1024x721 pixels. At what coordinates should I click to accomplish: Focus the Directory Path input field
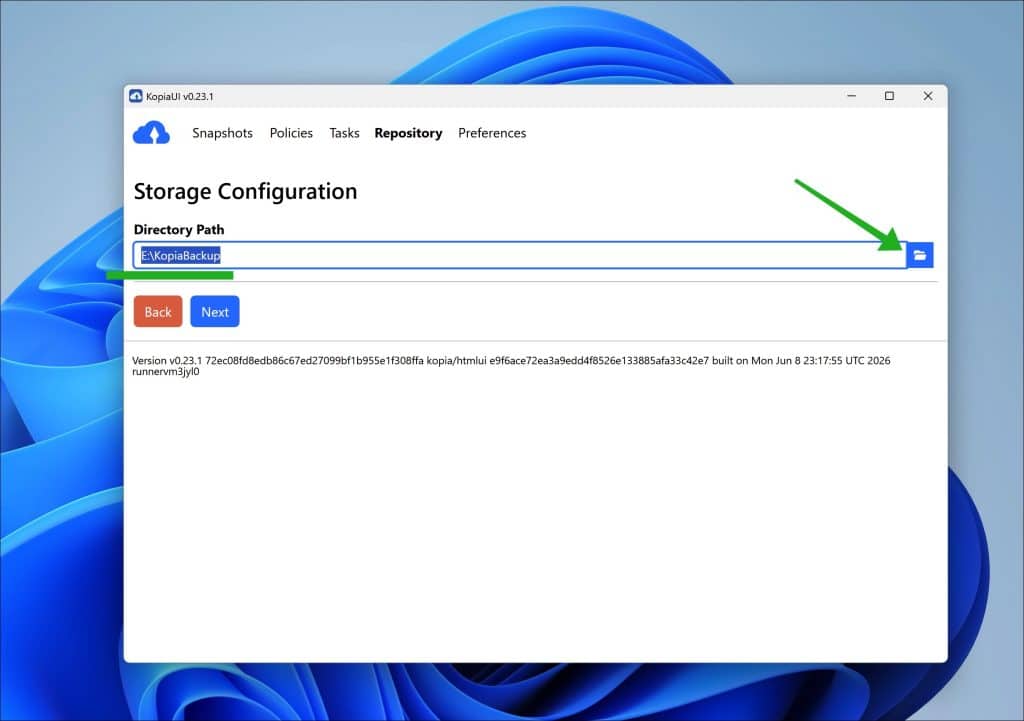click(520, 255)
